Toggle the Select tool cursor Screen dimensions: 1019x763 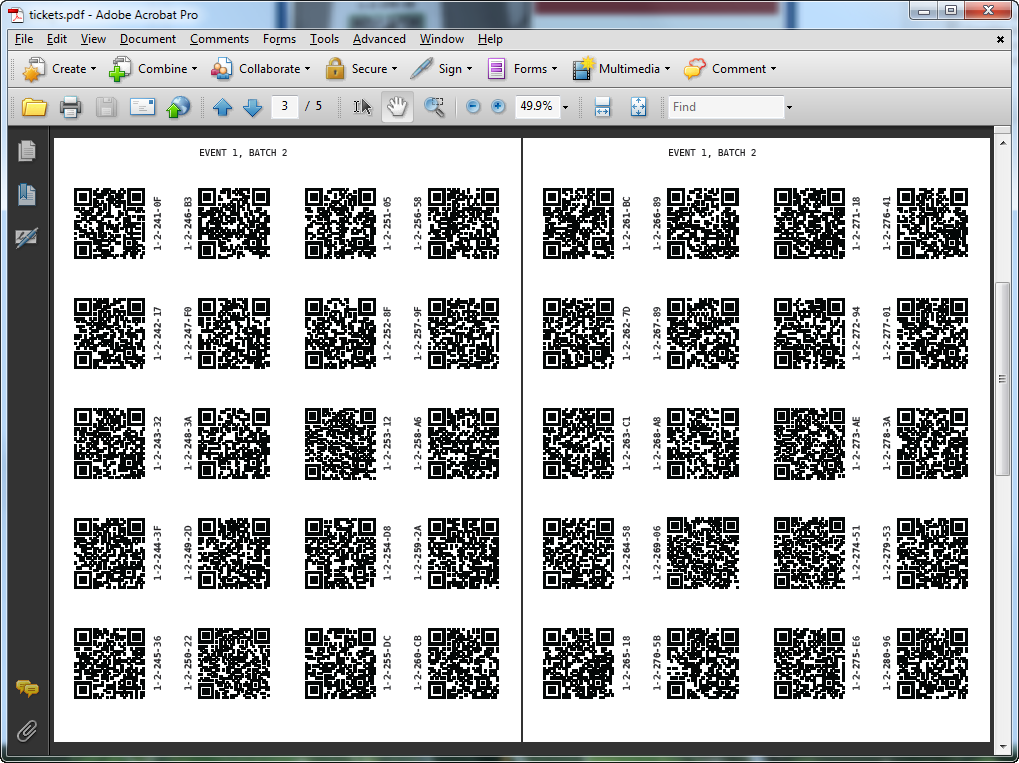pos(362,107)
